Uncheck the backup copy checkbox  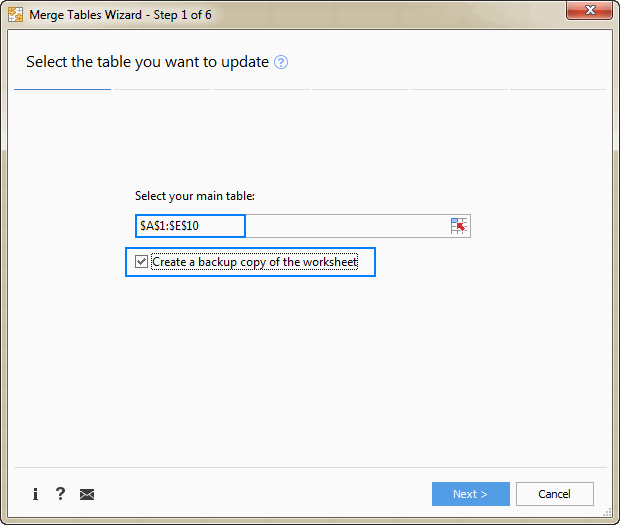coord(141,262)
